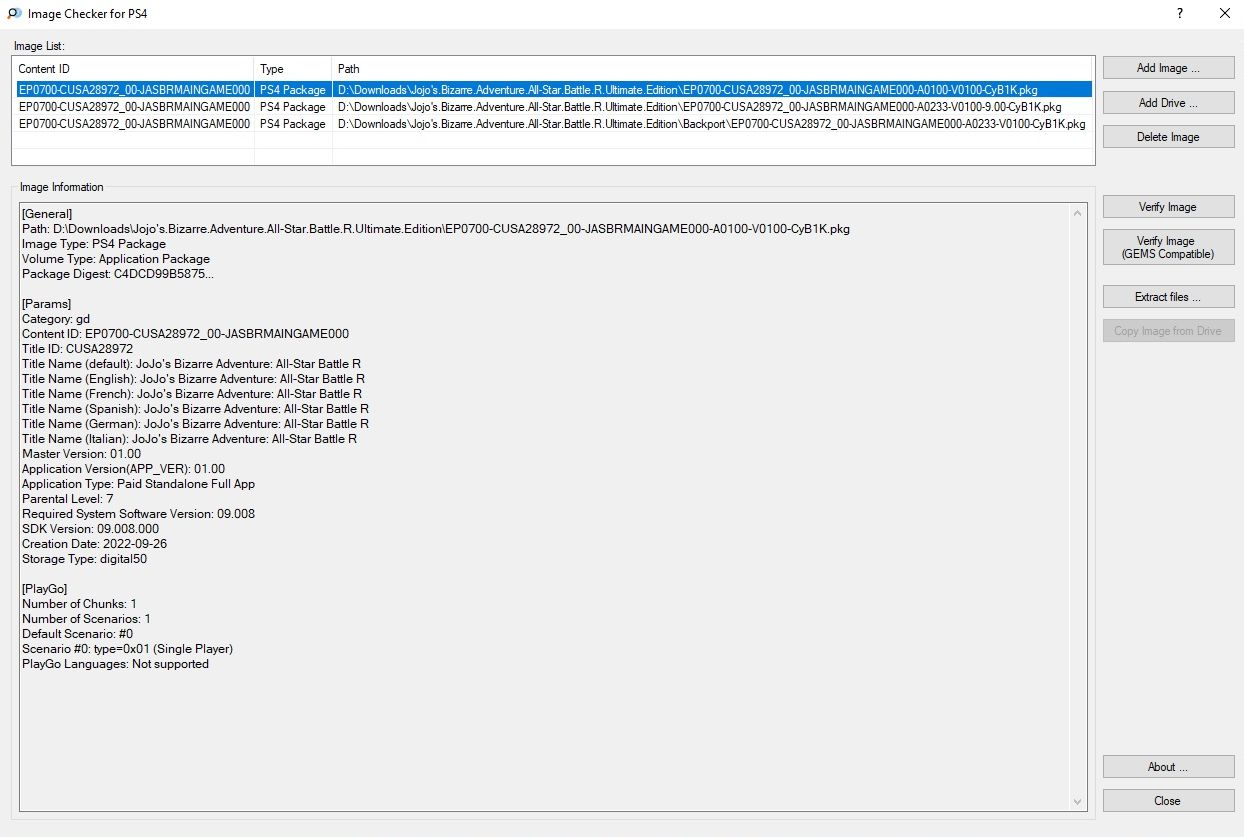Viewport: 1244px width, 837px height.
Task: Click the Content ID line in Params section
Action: 185,334
